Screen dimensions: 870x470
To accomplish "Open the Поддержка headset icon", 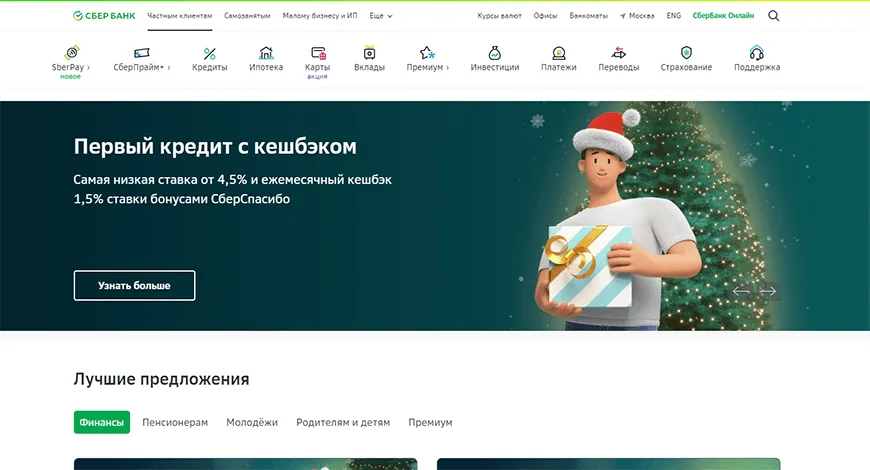I will pyautogui.click(x=756, y=52).
